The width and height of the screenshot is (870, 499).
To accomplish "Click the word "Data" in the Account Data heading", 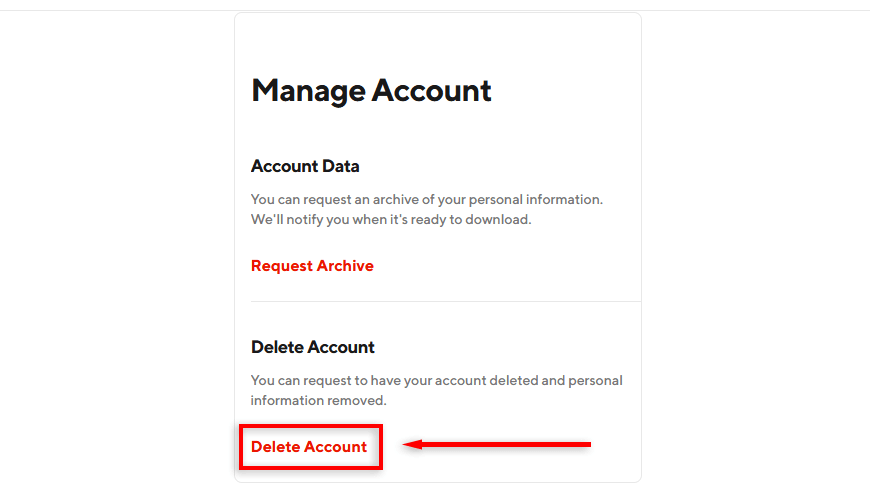I will coord(339,166).
